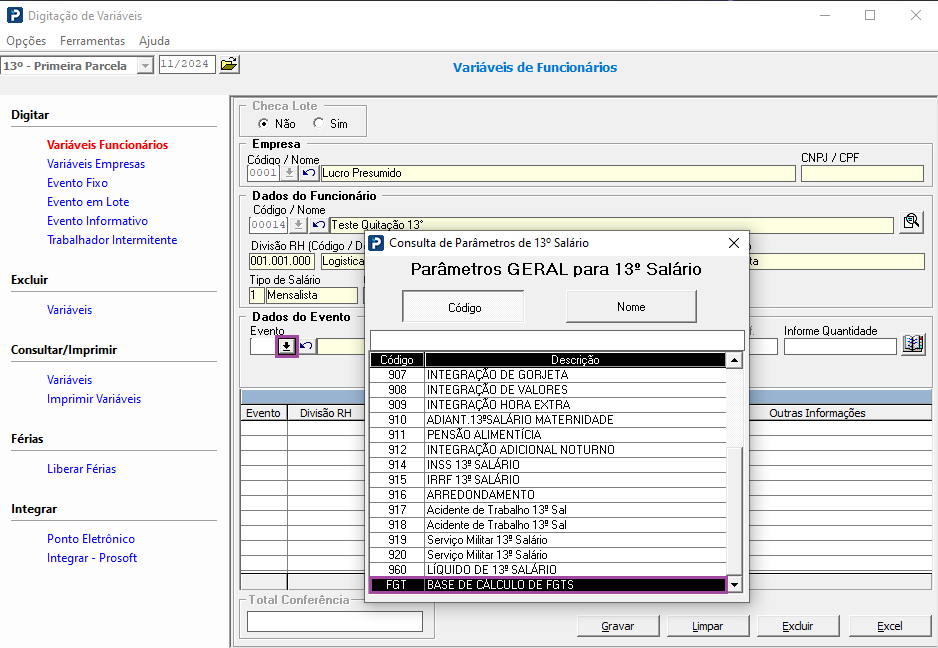This screenshot has height=648, width=938.
Task: Click the 11/2024 period field
Action: click(187, 64)
